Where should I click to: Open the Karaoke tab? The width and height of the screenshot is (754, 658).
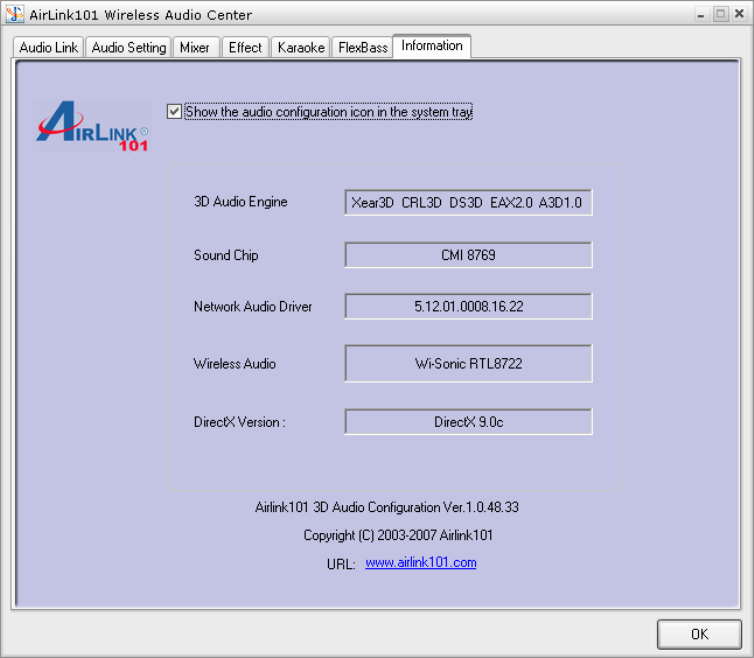301,47
